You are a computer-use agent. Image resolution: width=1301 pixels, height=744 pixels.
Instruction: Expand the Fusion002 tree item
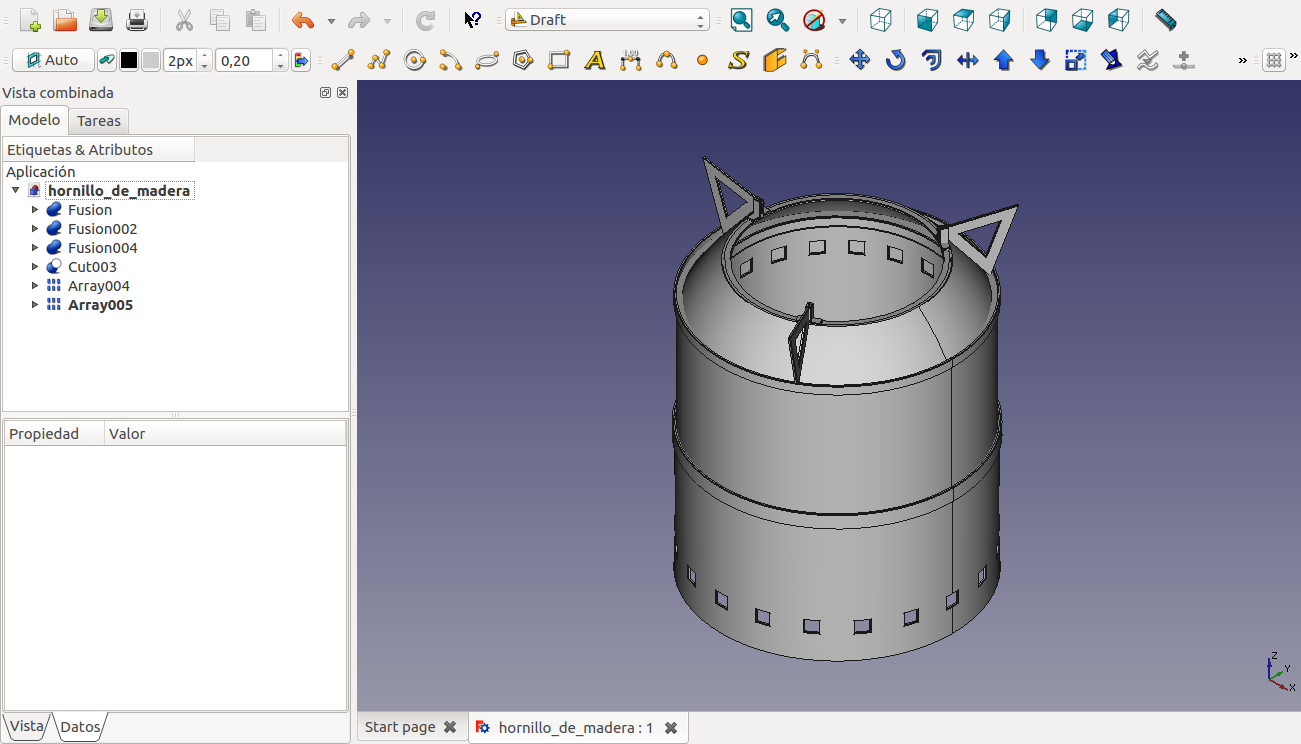35,229
